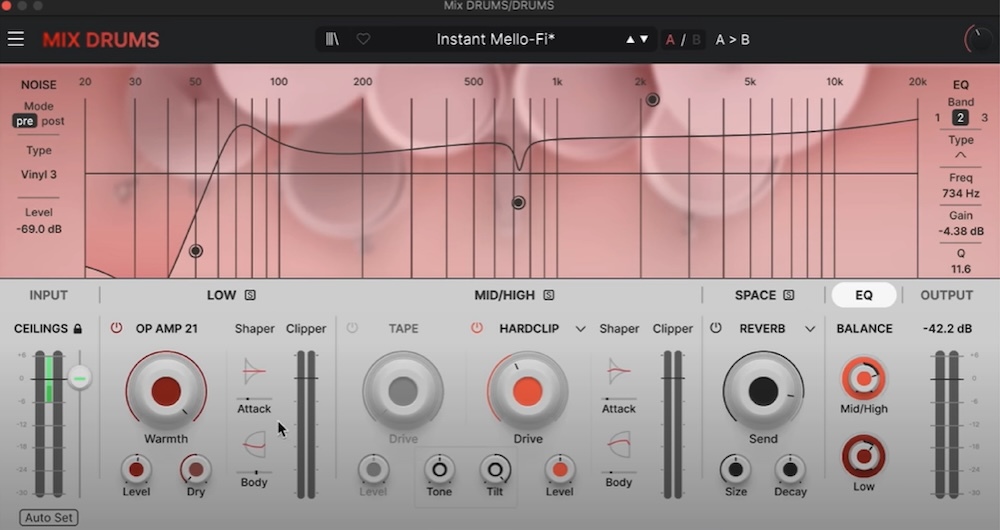Open the hamburger menu
The width and height of the screenshot is (1000, 530).
(16, 39)
